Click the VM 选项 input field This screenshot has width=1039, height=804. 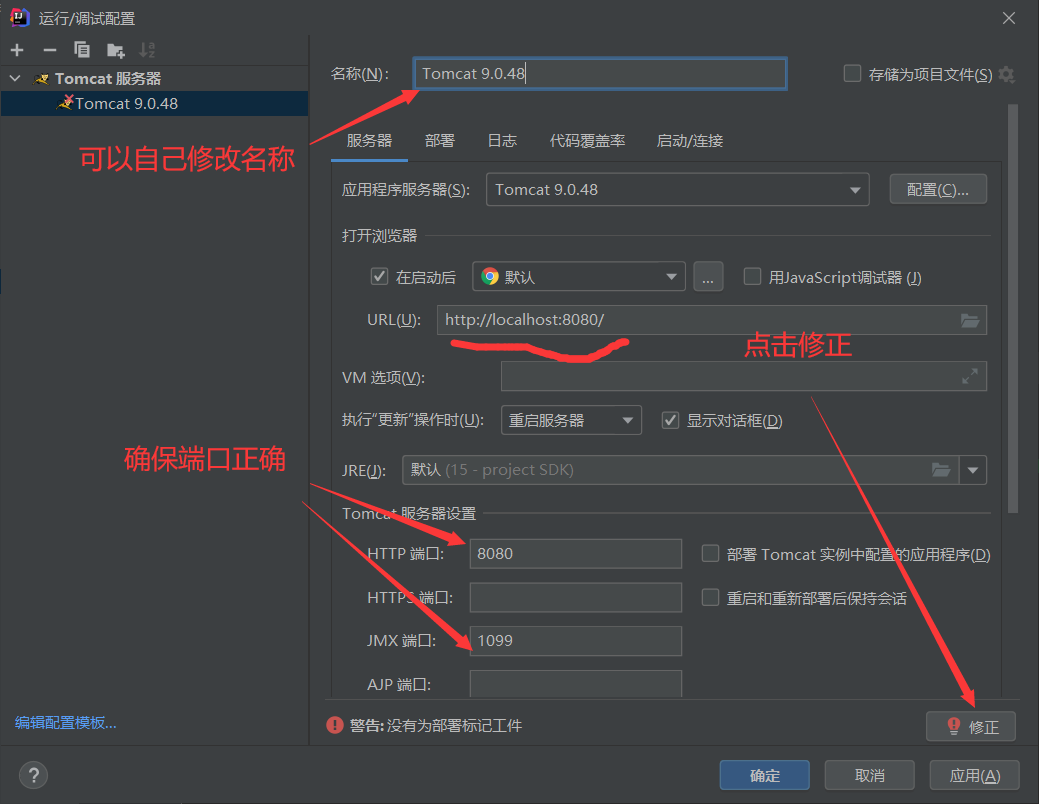click(x=743, y=376)
